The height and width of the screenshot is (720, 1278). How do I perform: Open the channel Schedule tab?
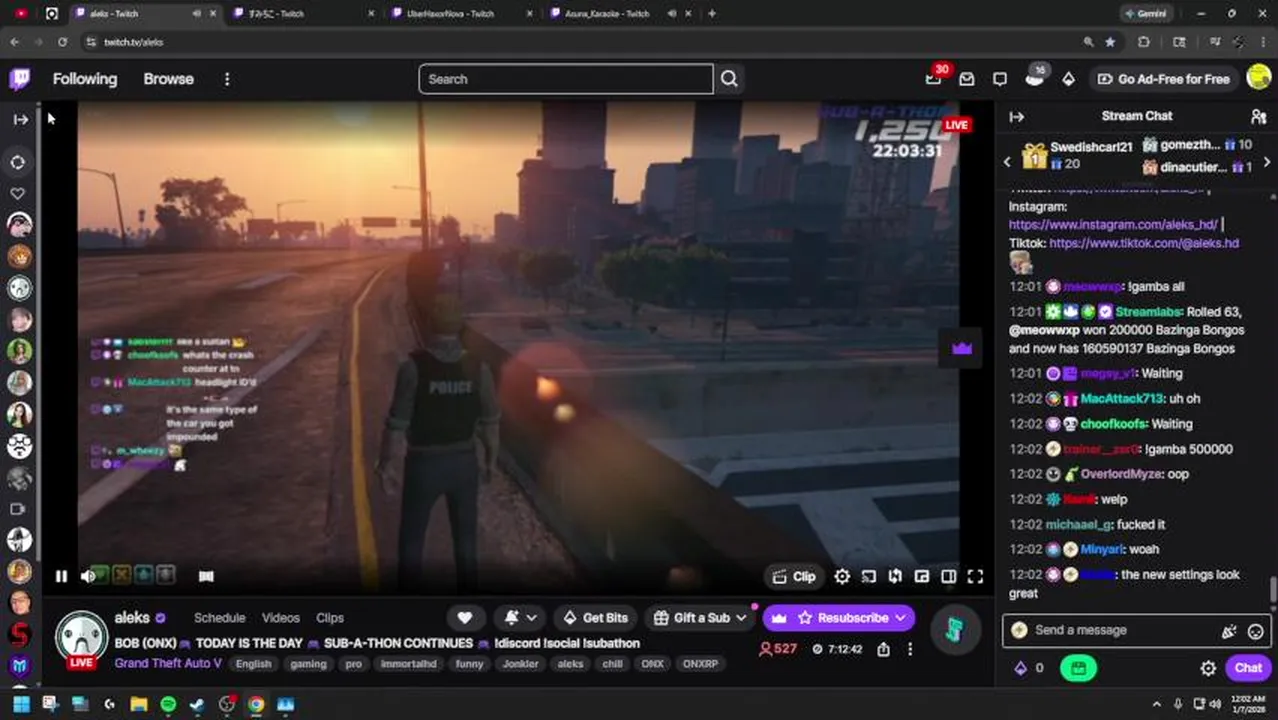coord(220,618)
